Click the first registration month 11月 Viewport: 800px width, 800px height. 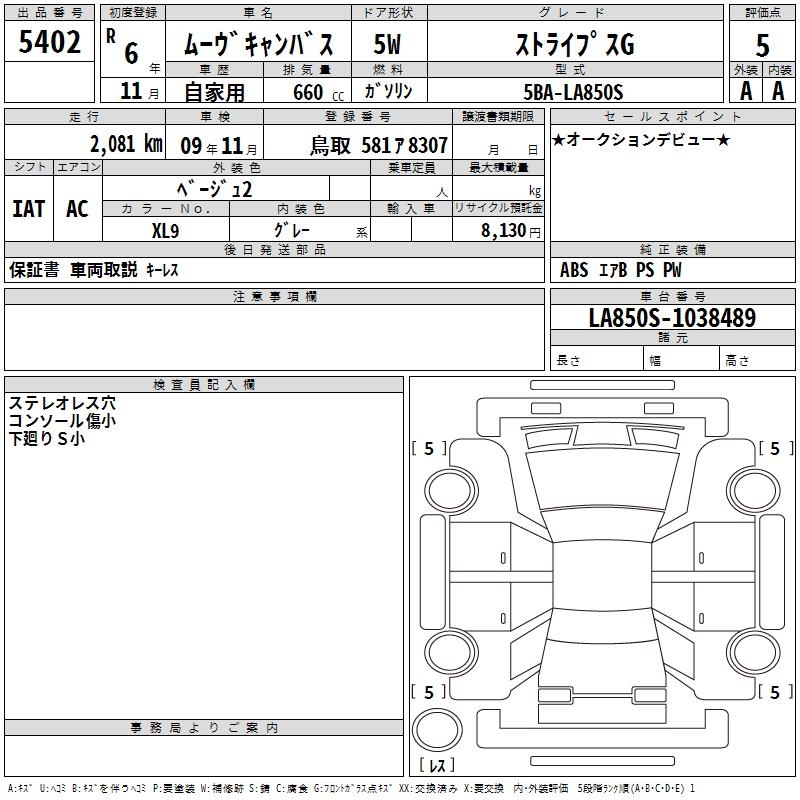coord(140,91)
